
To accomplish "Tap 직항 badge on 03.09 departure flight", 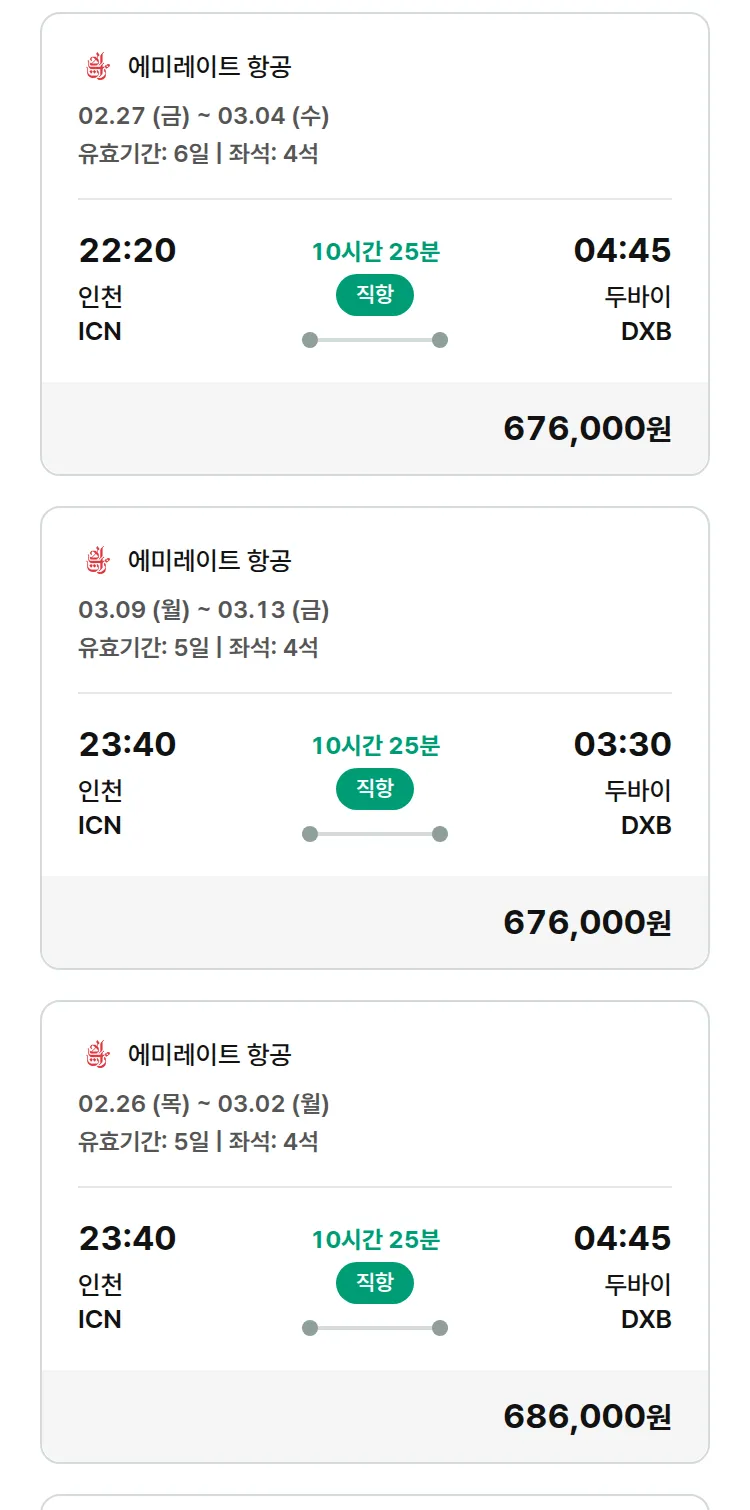I will pyautogui.click(x=374, y=789).
